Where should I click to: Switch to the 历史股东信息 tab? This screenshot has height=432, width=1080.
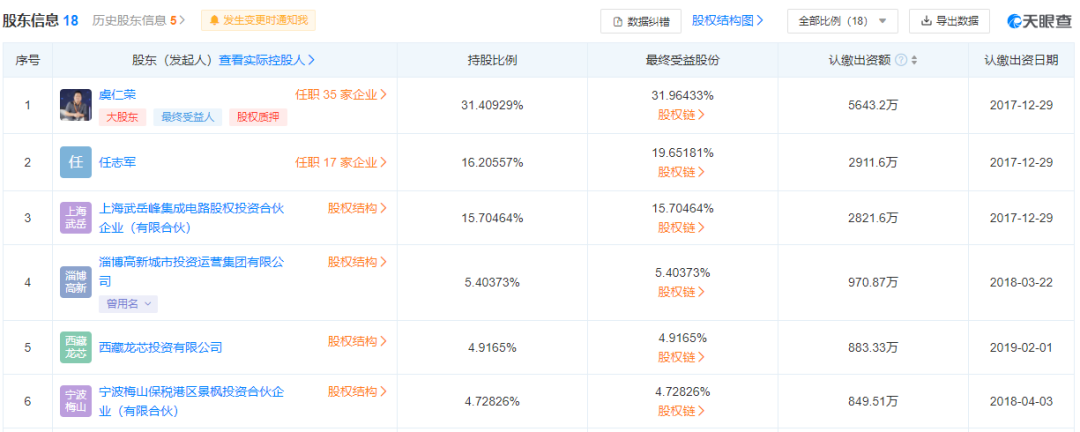point(139,20)
